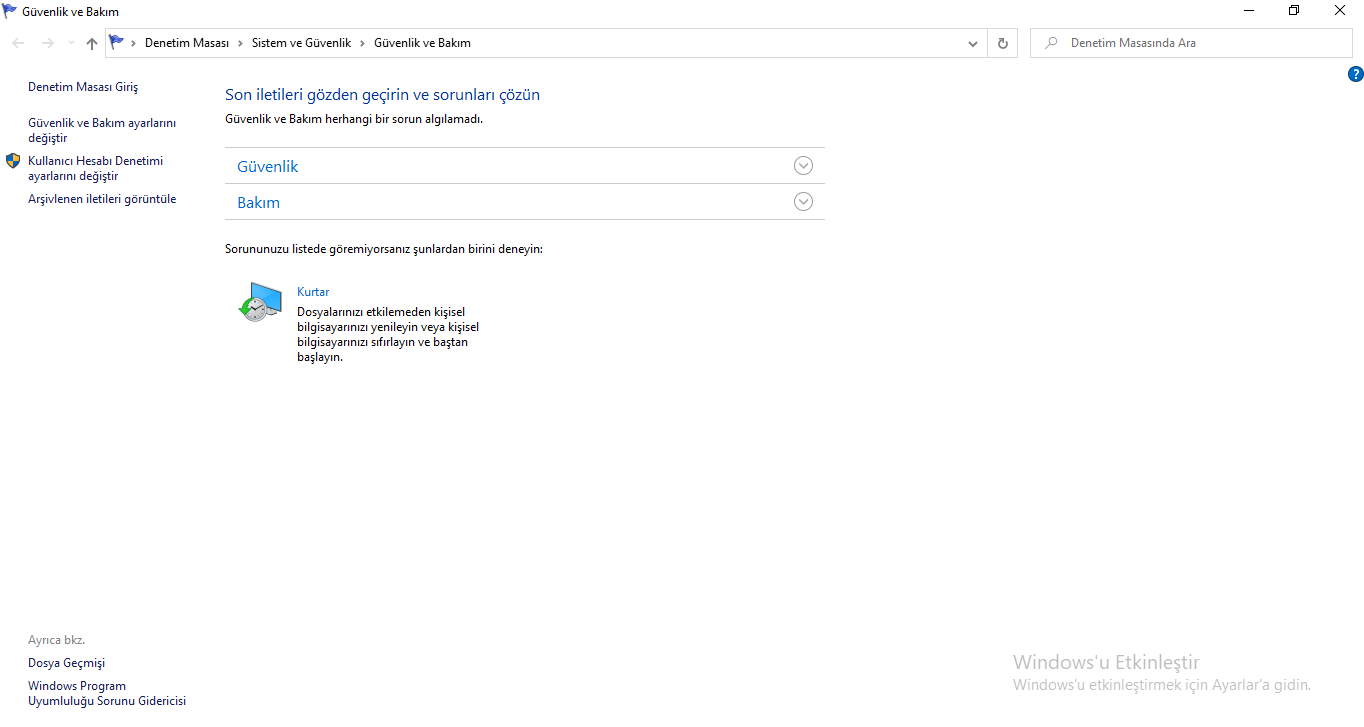Click the flag icon in address bar
This screenshot has width=1364, height=727.
[x=117, y=43]
